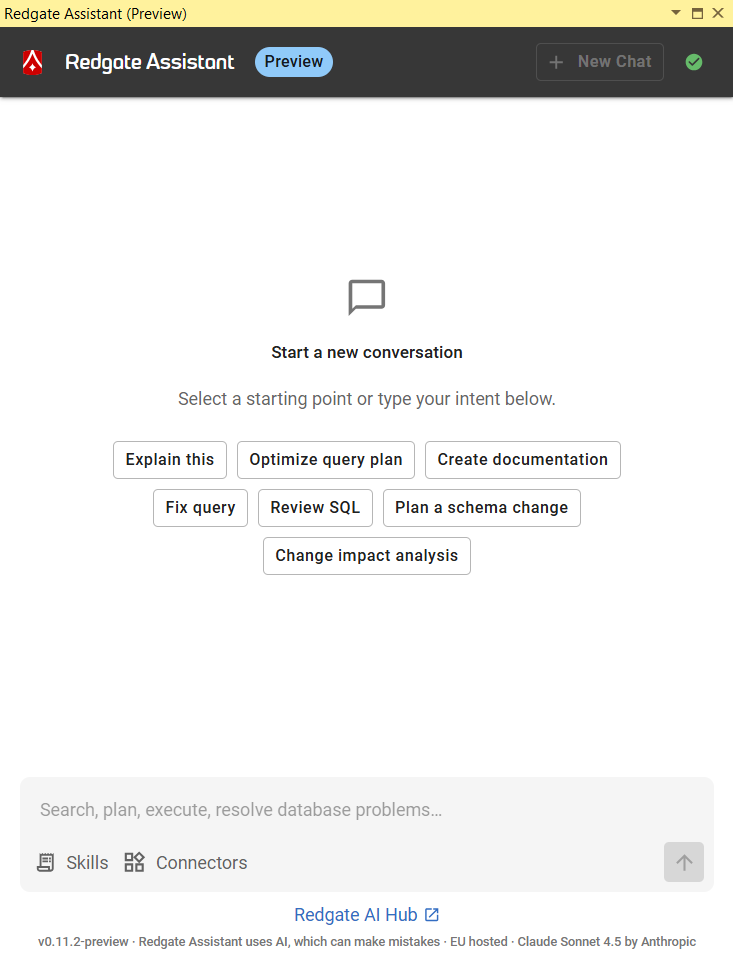
Task: Focus the database problems search input
Action: (367, 810)
